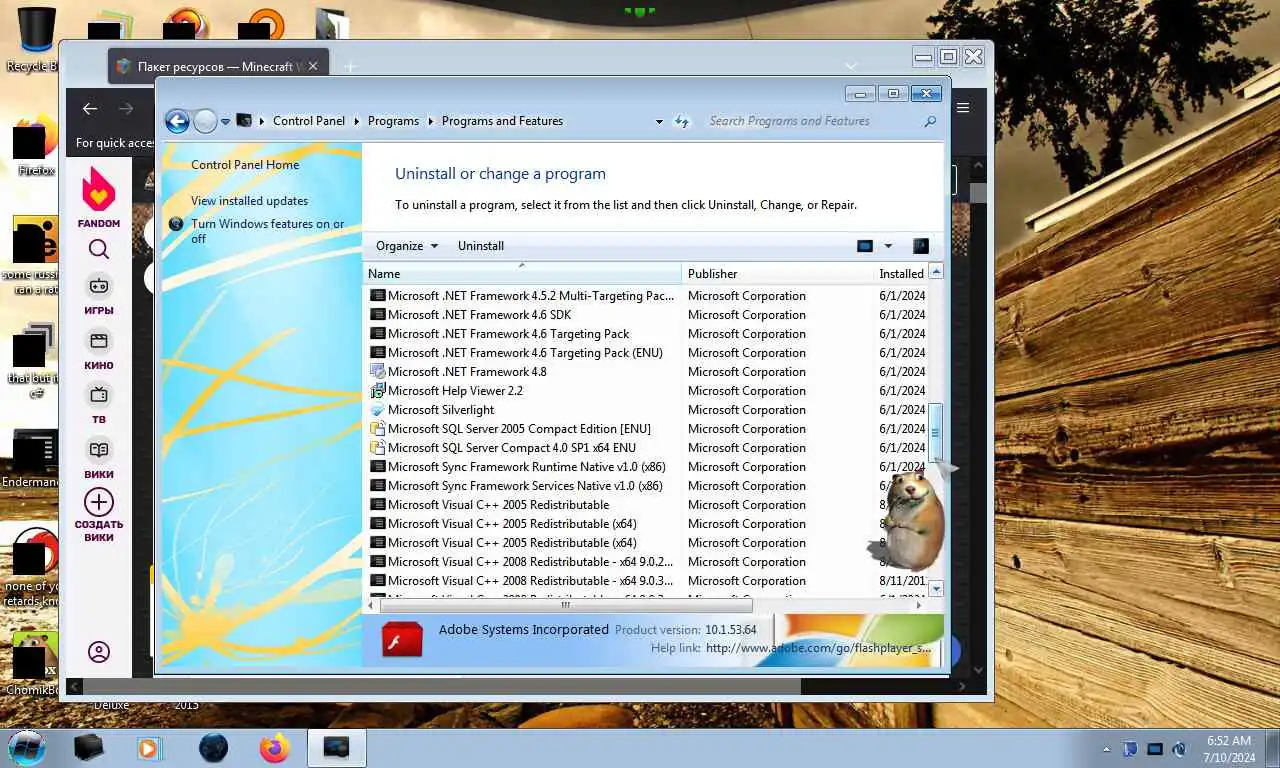Image resolution: width=1280 pixels, height=768 pixels.
Task: Open the Organize dropdown menu
Action: pos(407,246)
